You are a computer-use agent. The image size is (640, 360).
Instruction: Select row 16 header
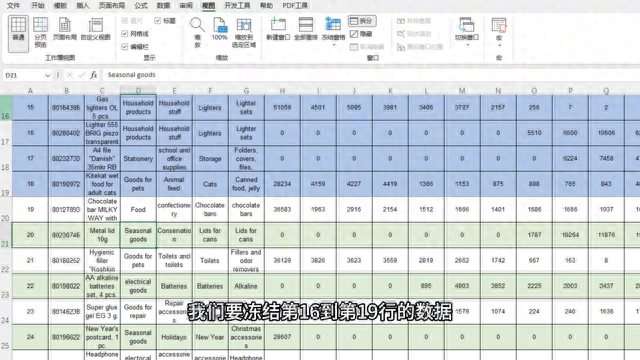pos(6,108)
